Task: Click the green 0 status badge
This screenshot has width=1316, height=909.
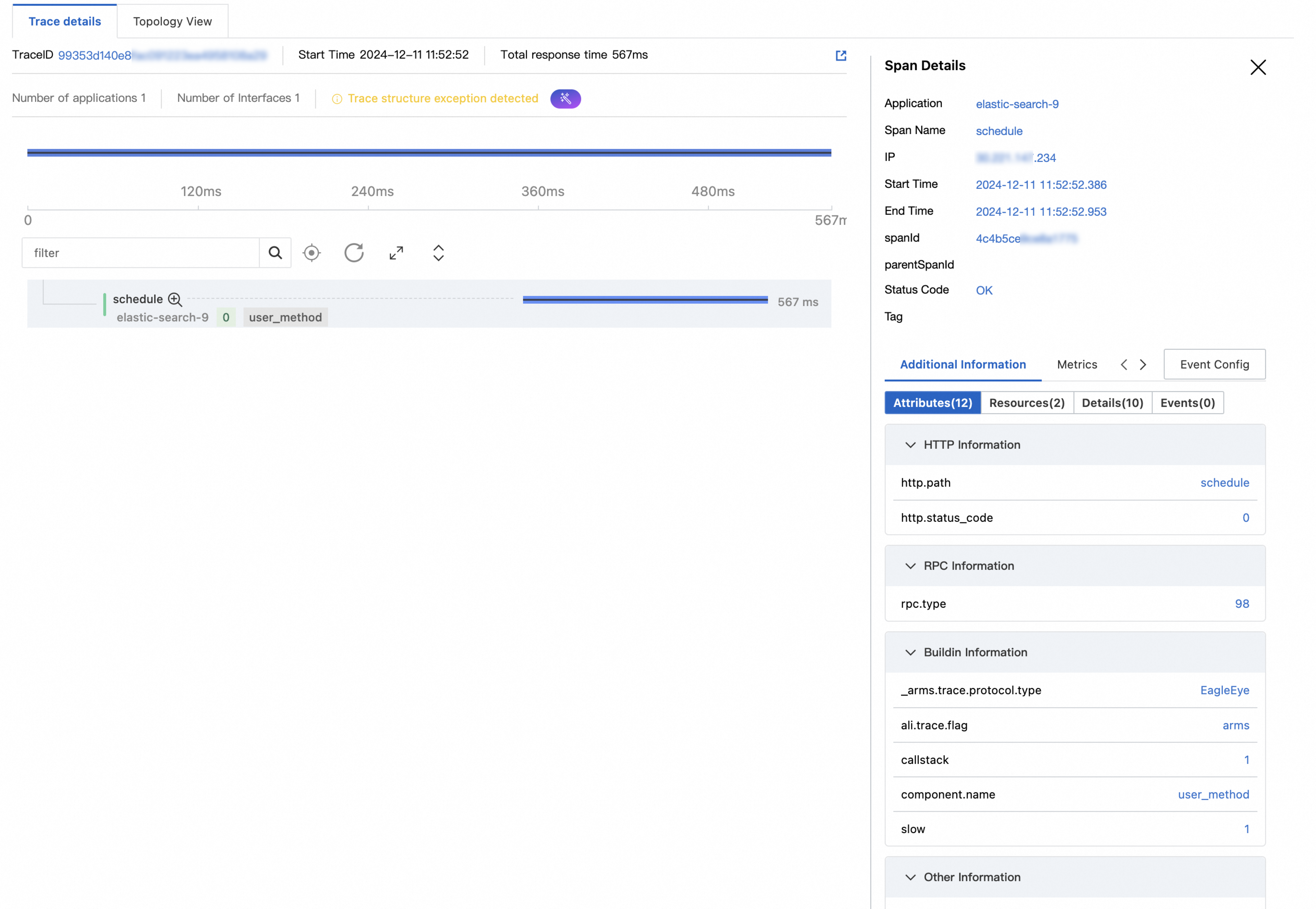Action: (226, 317)
